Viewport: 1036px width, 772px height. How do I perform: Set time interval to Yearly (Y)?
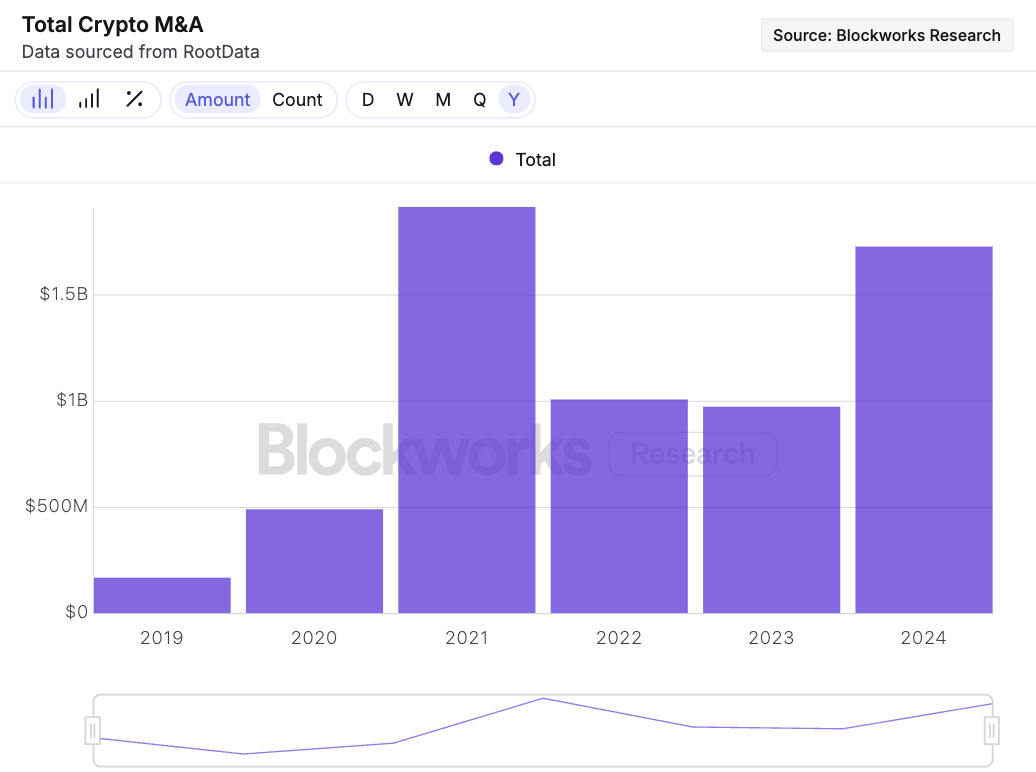pos(514,100)
